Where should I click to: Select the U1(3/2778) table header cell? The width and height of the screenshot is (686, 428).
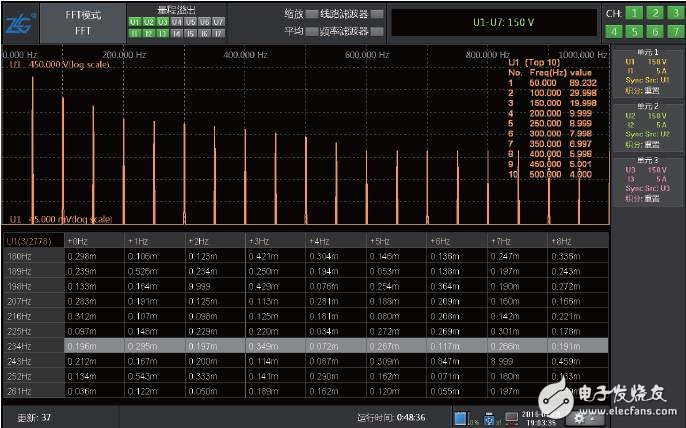(x=34, y=241)
